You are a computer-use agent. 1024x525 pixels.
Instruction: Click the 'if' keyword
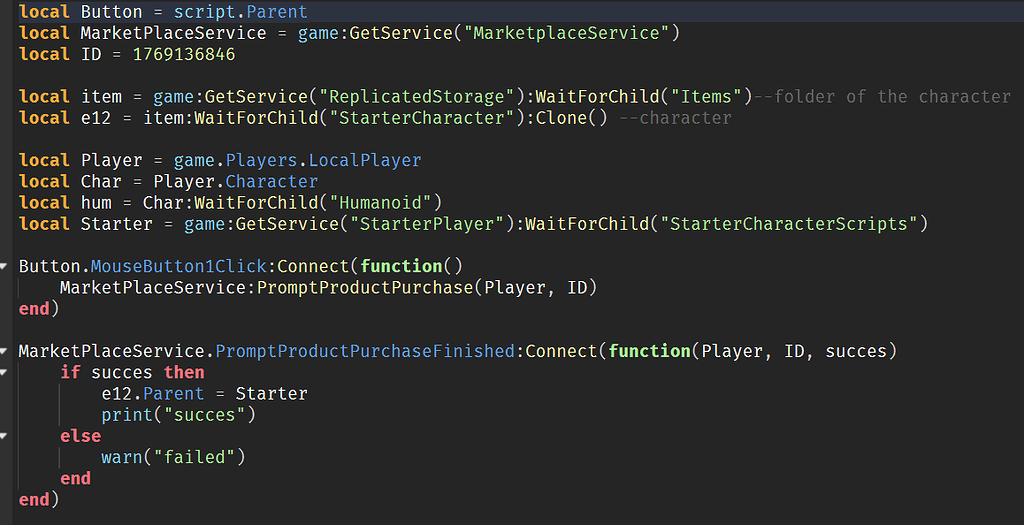click(x=70, y=372)
